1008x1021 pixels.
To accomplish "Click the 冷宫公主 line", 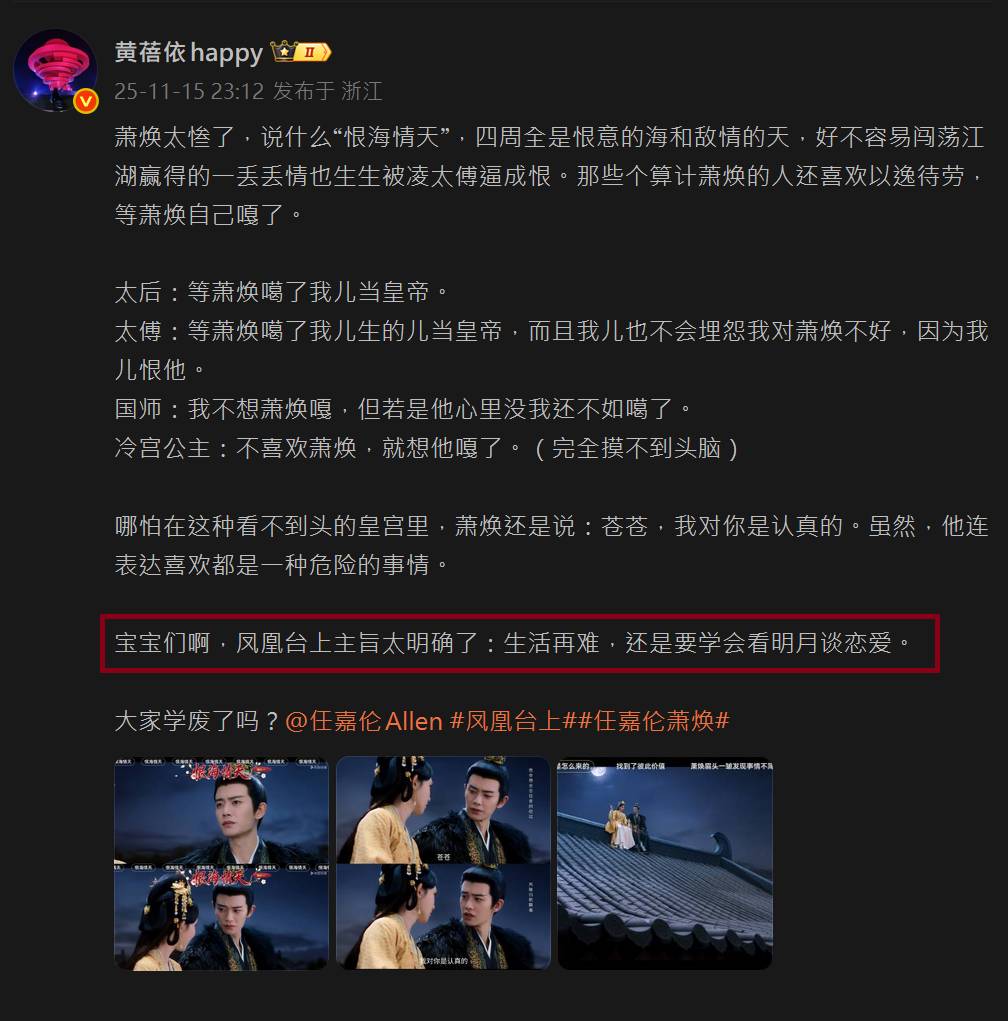I will coord(427,448).
